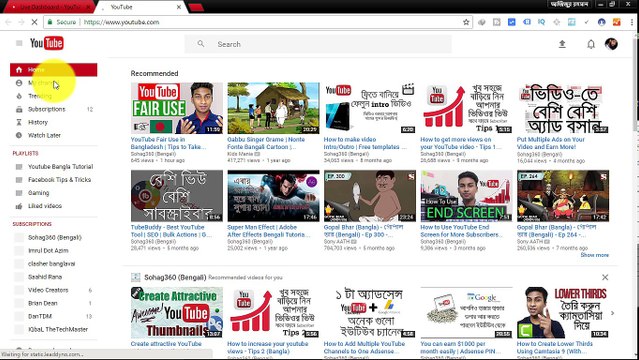639x360 pixels.
Task: Open clasher banglavai subscription
Action: [x=53, y=264]
